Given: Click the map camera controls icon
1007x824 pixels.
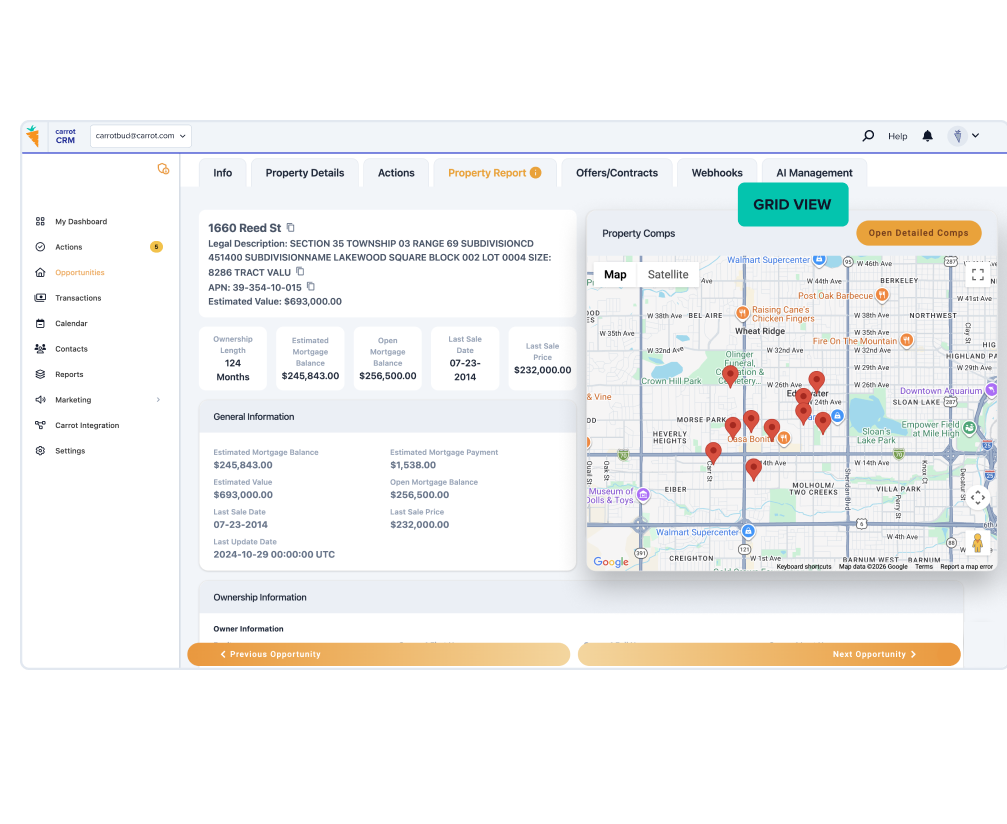Looking at the screenshot, I should 977,497.
